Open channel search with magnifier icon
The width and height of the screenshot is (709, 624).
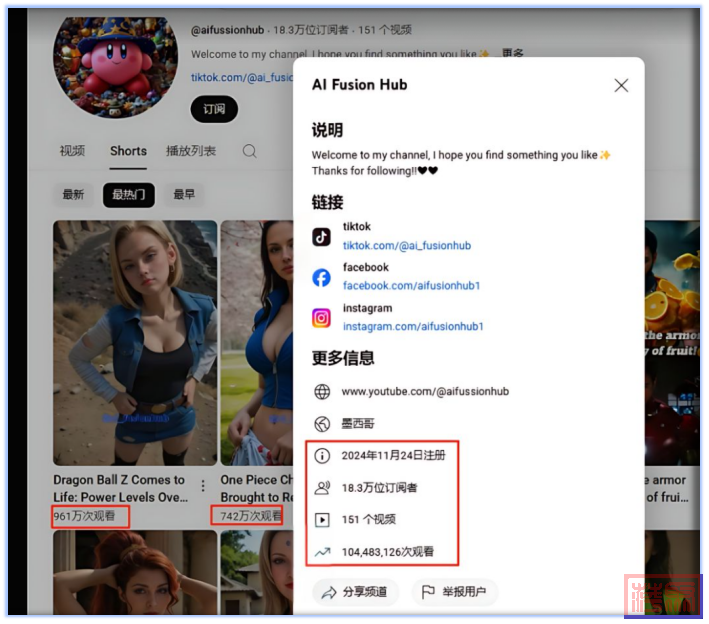(x=249, y=151)
